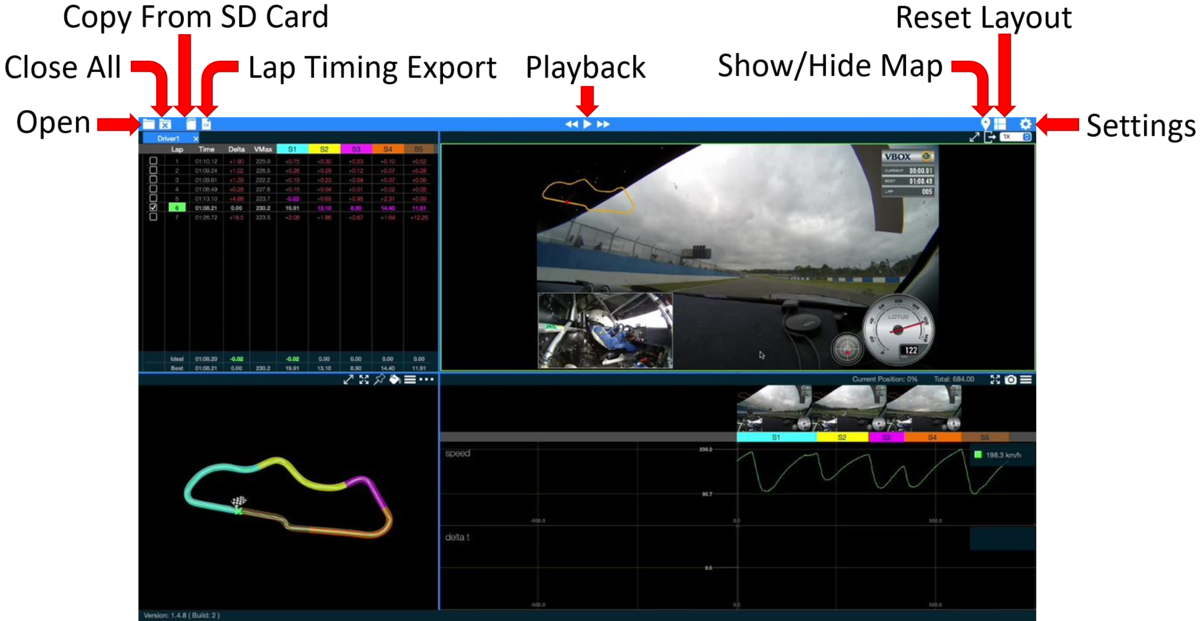The width and height of the screenshot is (1200, 621).
Task: Click the S4 sector bar above graph
Action: click(933, 437)
